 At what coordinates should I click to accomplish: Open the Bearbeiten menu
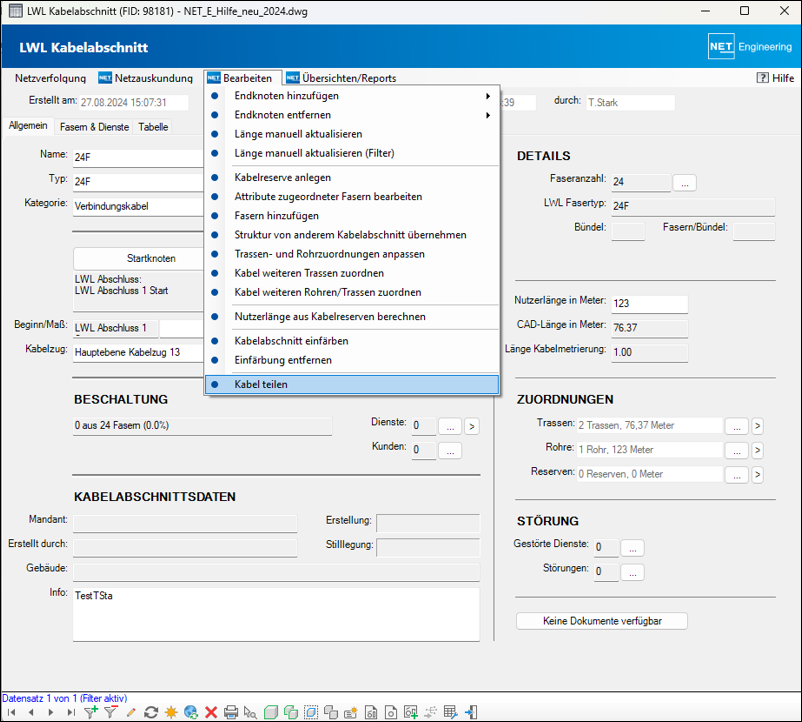[x=240, y=78]
